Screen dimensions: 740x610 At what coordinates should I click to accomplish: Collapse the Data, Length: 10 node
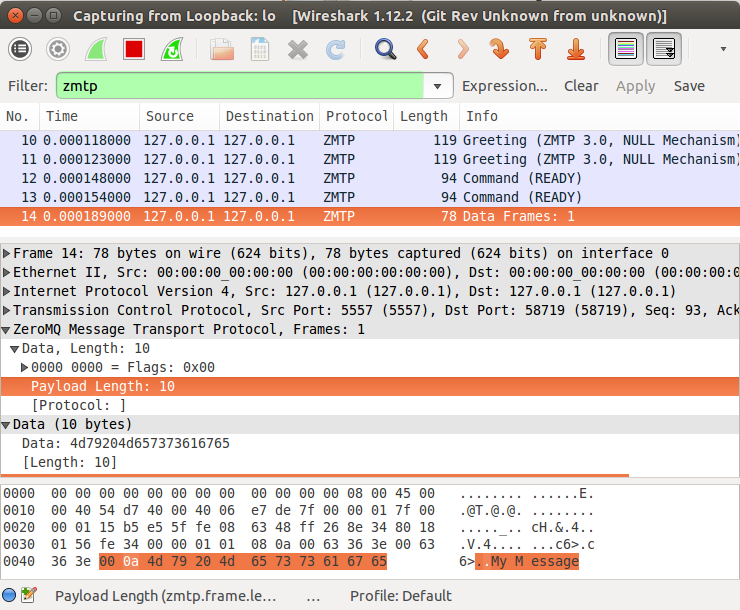[x=15, y=349]
